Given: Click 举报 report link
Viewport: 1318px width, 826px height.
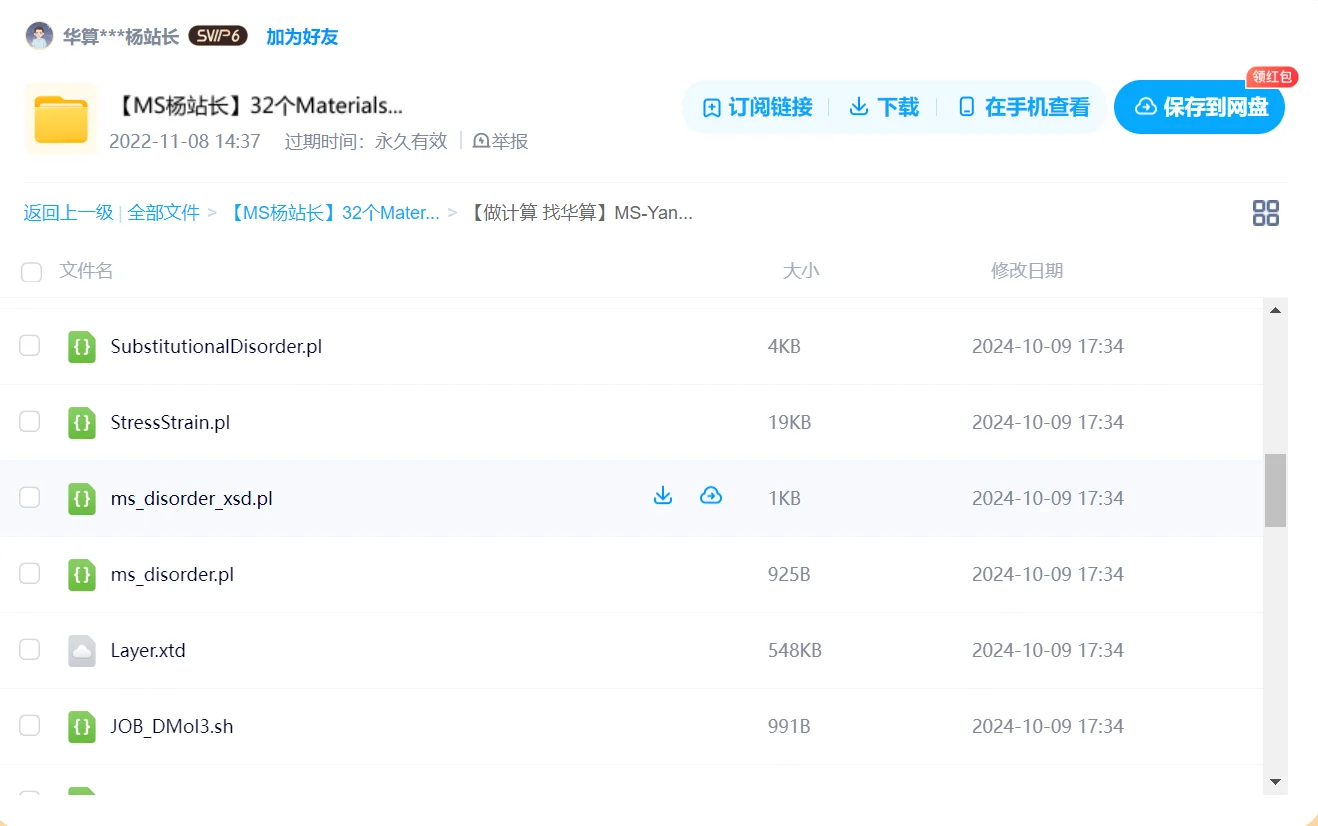Looking at the screenshot, I should [500, 141].
